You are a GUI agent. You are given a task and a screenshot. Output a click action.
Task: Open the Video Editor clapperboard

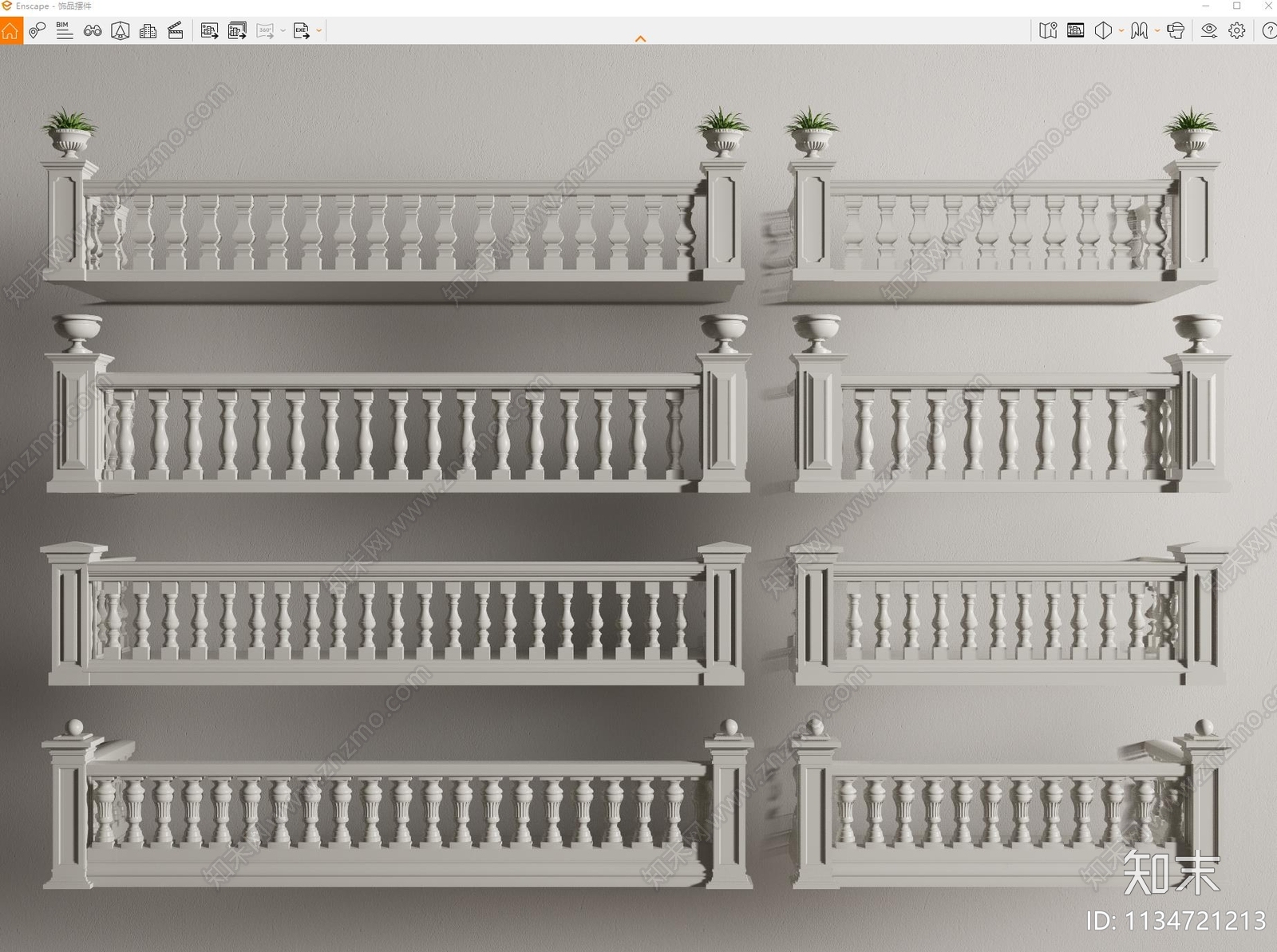point(176,31)
